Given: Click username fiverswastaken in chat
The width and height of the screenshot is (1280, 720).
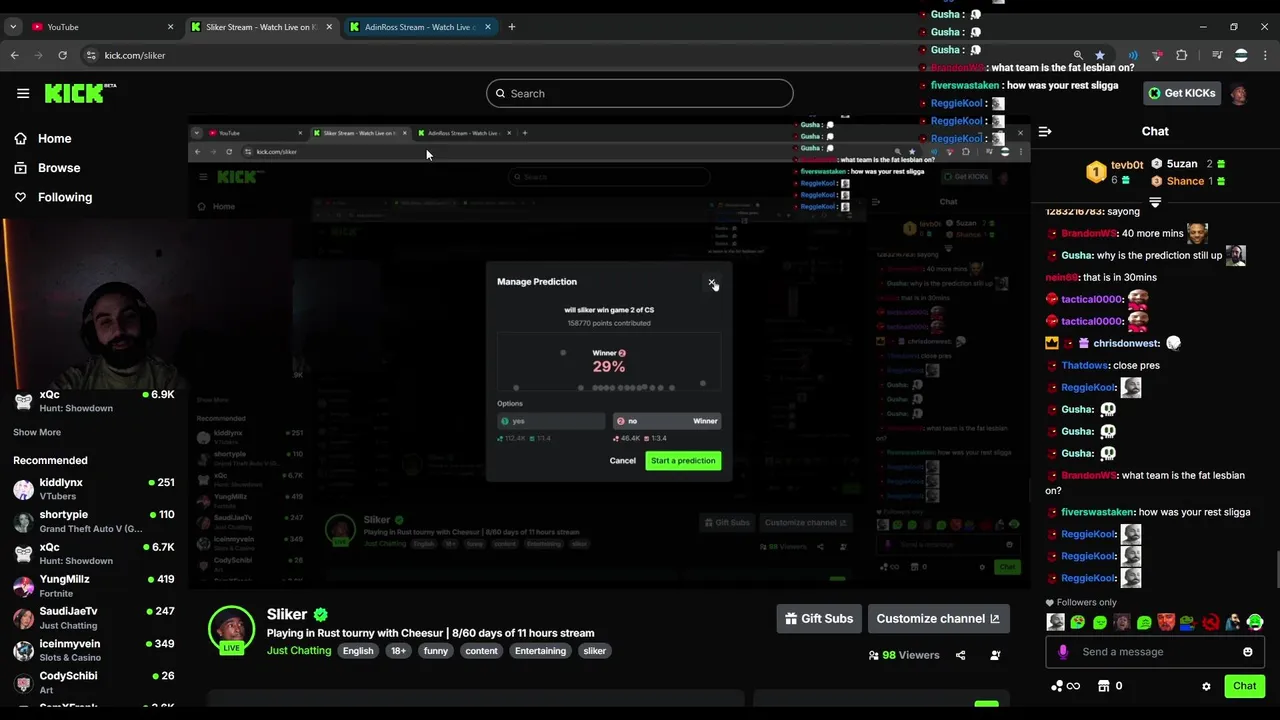Looking at the screenshot, I should point(1097,512).
